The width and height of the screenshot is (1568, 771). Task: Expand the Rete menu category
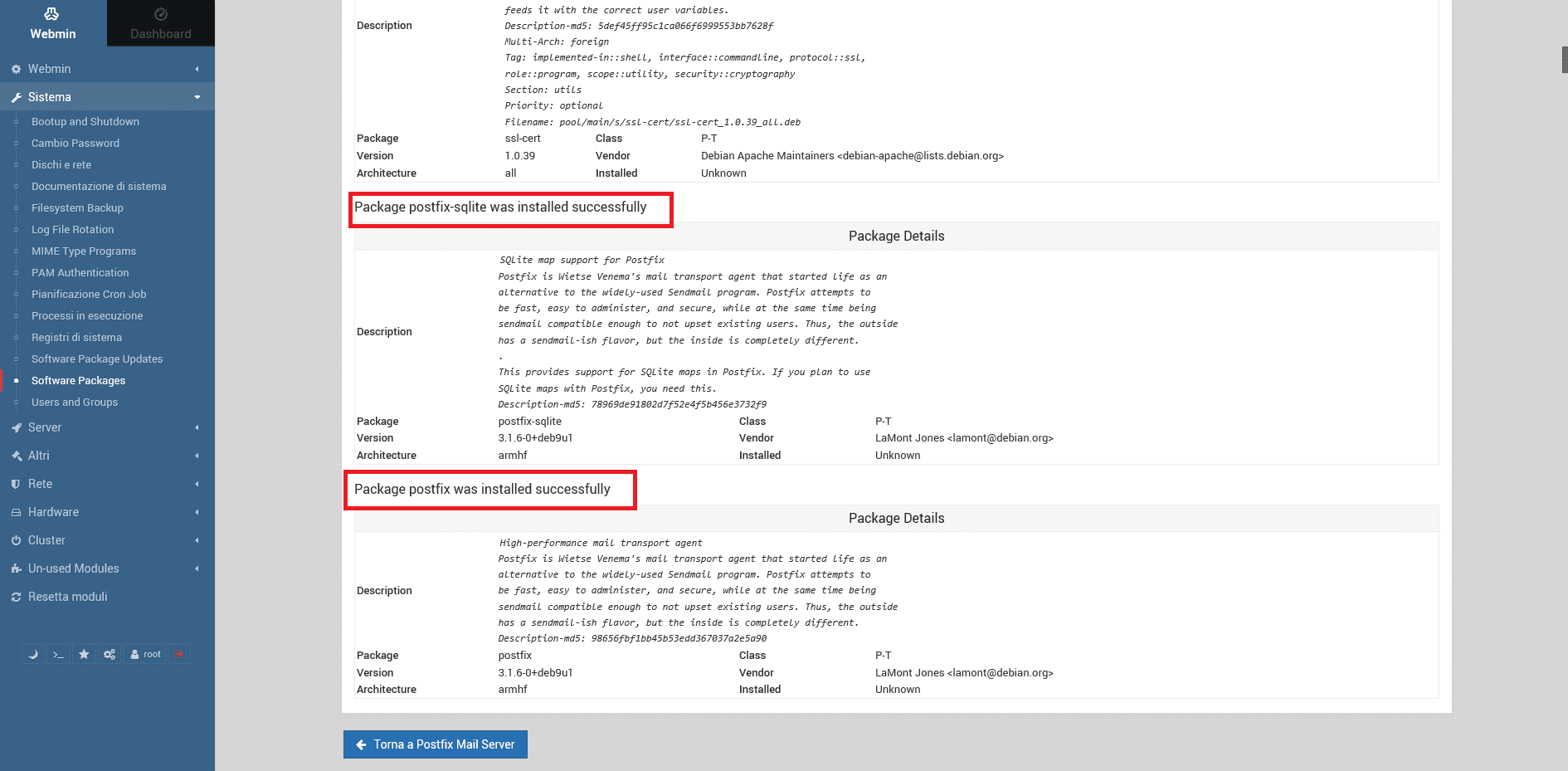tap(107, 484)
